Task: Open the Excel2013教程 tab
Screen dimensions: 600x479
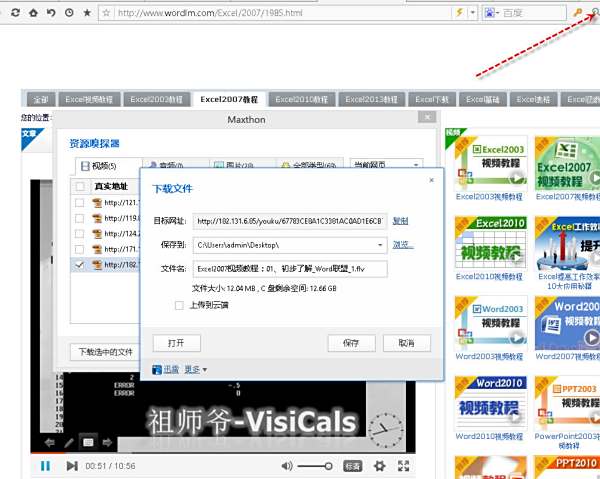Action: [x=372, y=99]
